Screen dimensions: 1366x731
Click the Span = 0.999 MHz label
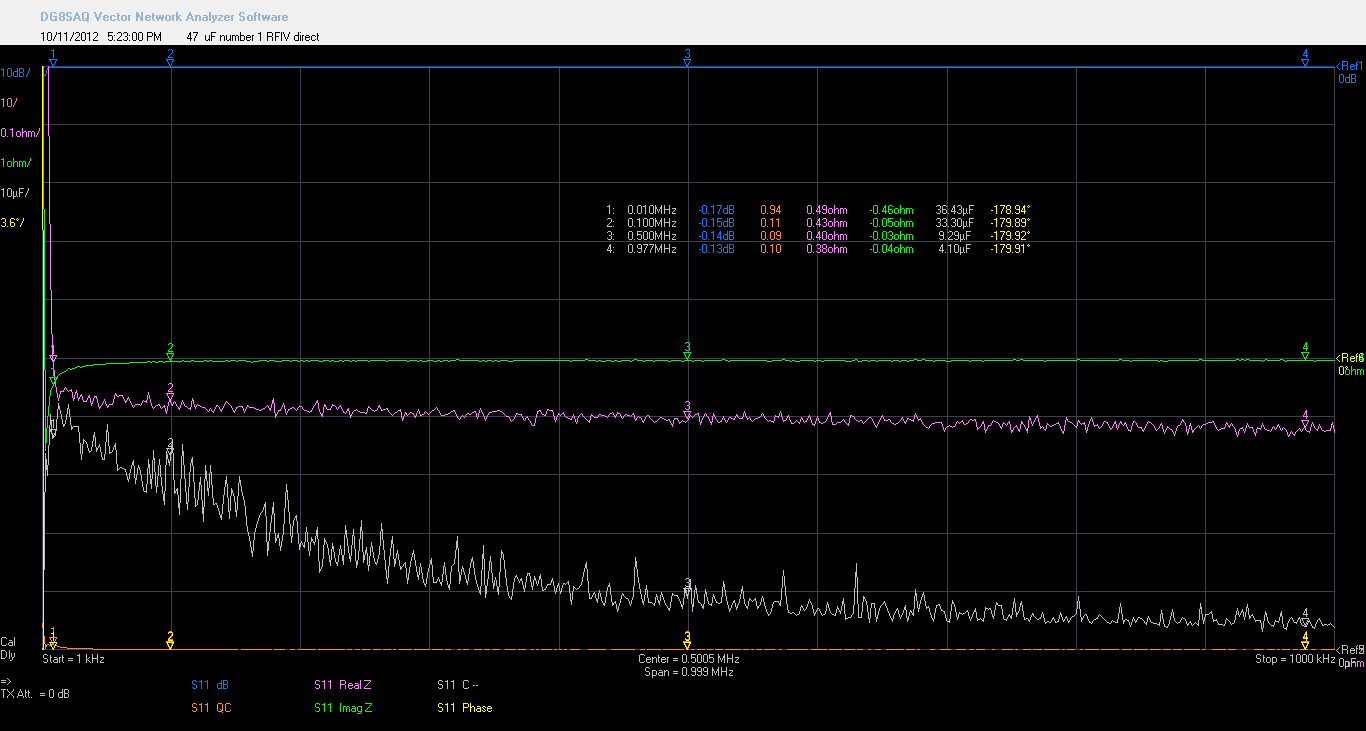tap(689, 672)
